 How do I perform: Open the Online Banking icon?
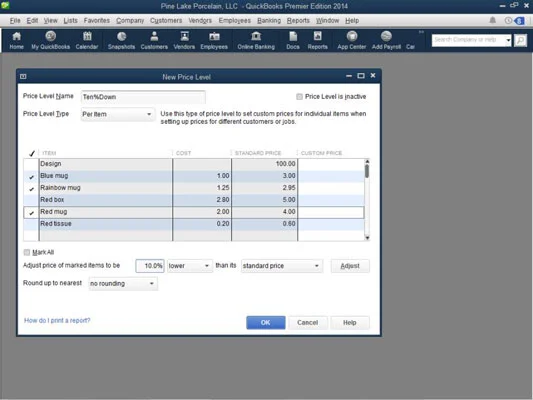256,40
